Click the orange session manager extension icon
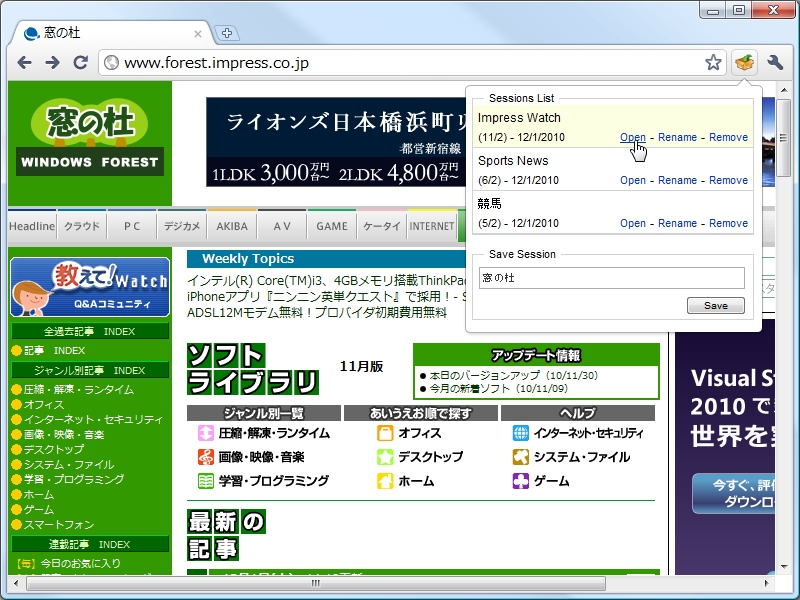Screen dimensions: 800x600 coord(743,61)
